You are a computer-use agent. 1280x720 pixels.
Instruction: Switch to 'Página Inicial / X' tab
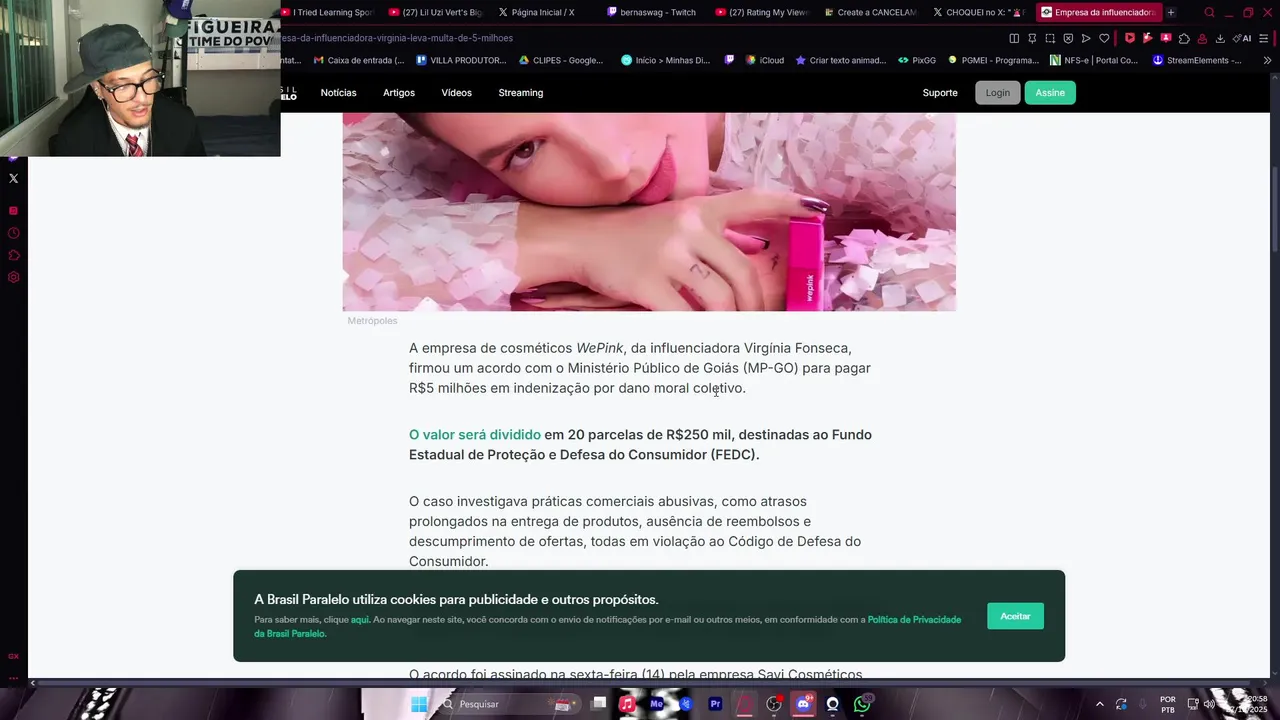537,12
